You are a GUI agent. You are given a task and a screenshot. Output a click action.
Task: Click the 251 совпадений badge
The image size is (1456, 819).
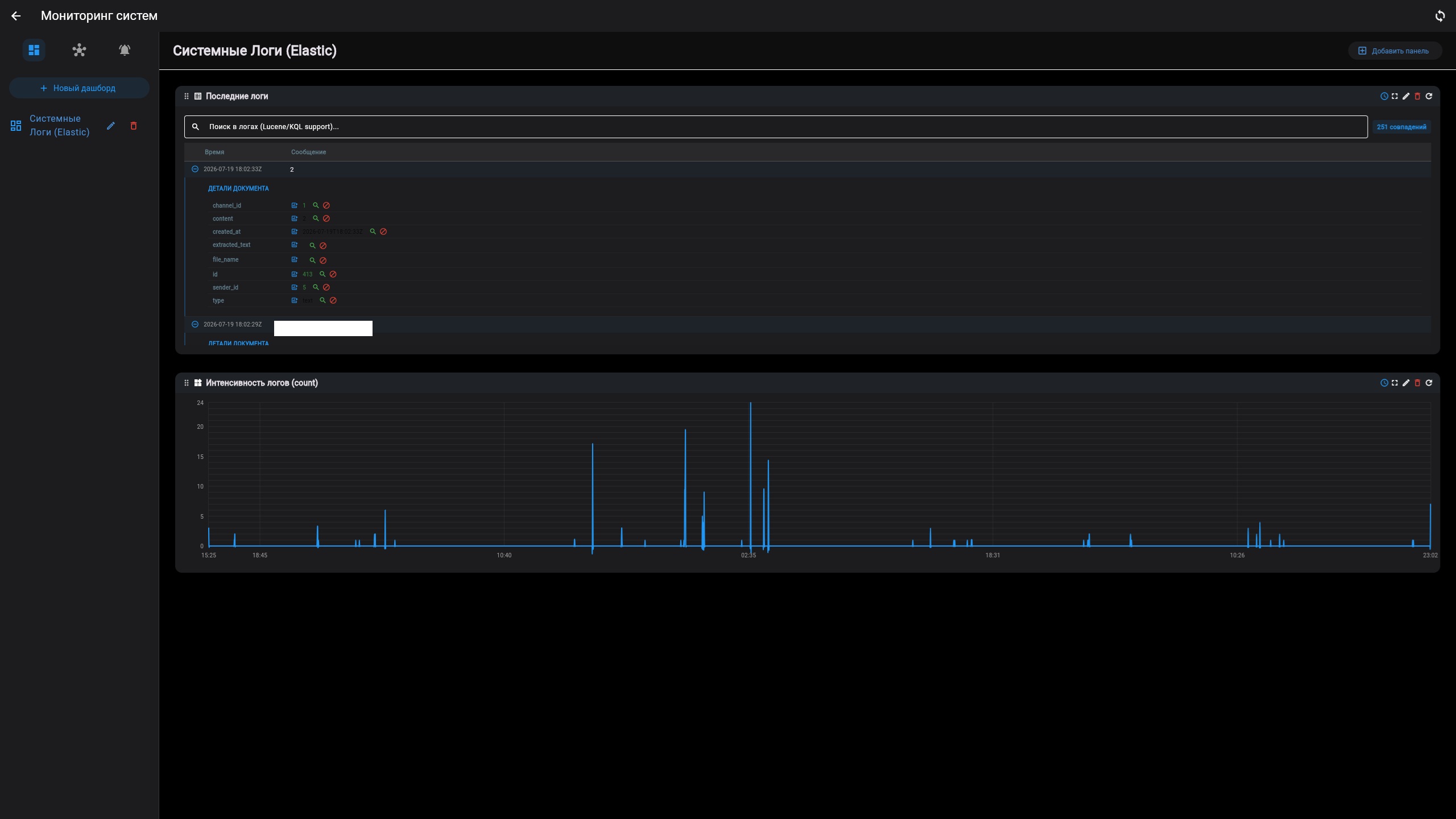[x=1401, y=127]
